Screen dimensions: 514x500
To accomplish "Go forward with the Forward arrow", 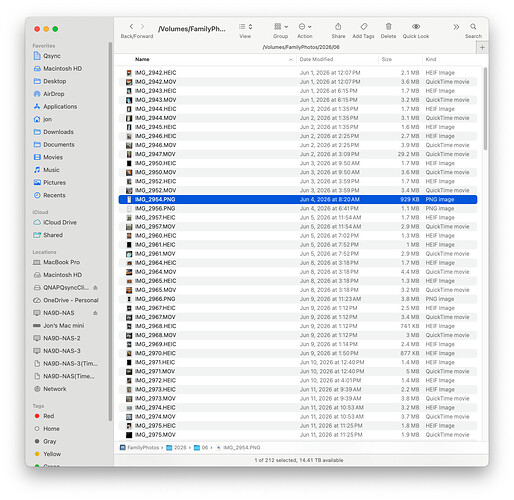I will click(143, 26).
